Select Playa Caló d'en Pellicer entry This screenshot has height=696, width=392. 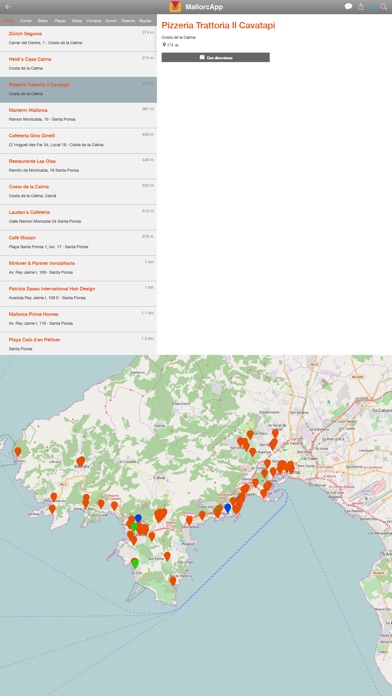click(x=78, y=344)
